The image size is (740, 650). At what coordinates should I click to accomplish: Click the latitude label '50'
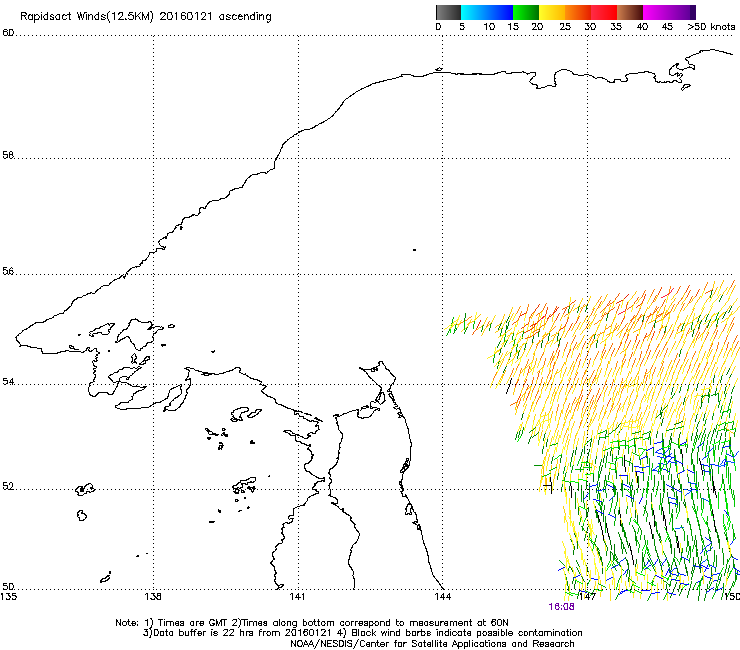pyautogui.click(x=8, y=586)
